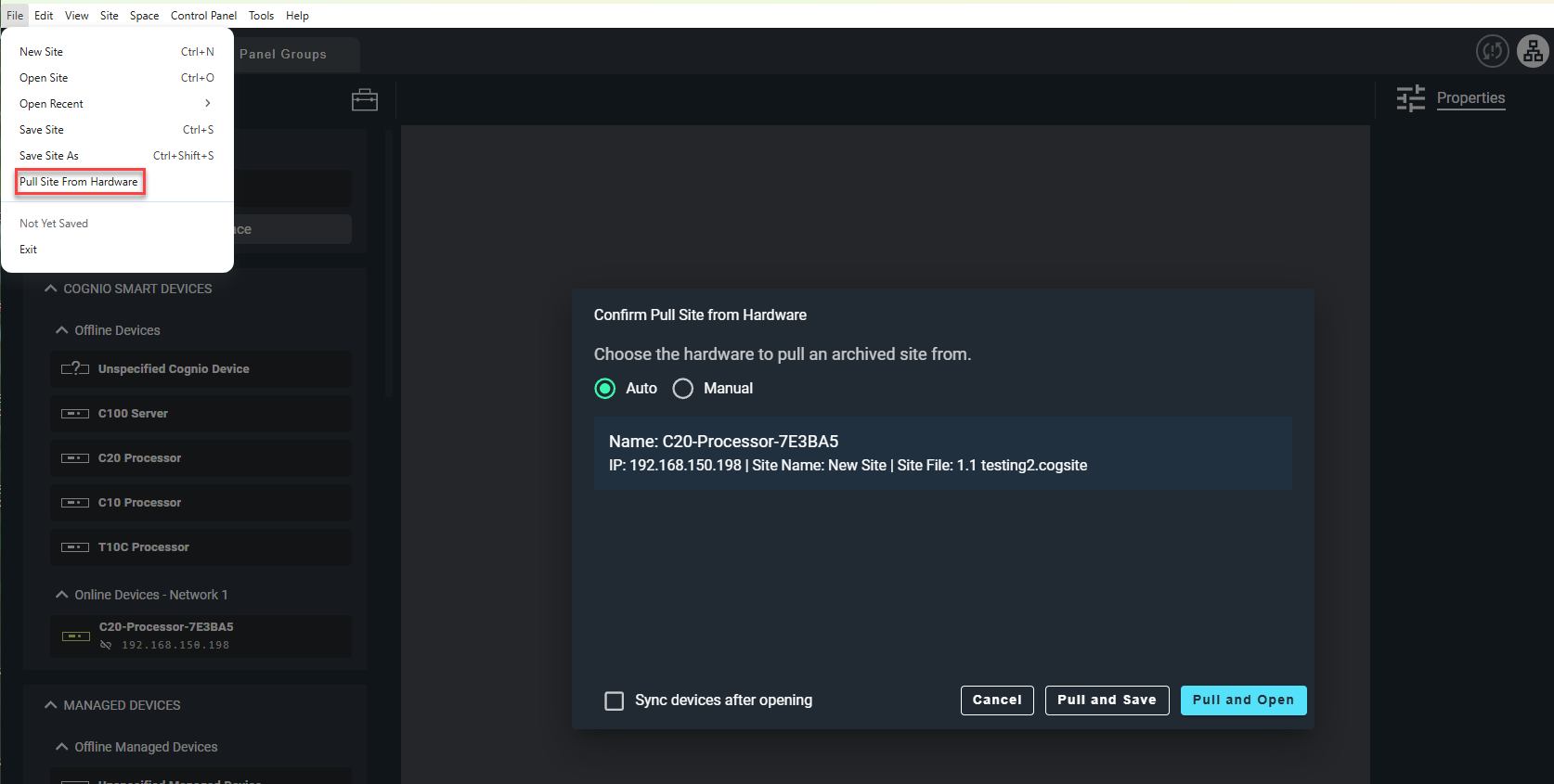Select the C20-Processor-7E3BA5 hardware entry in dialog
This screenshot has width=1554, height=784.
click(x=942, y=453)
